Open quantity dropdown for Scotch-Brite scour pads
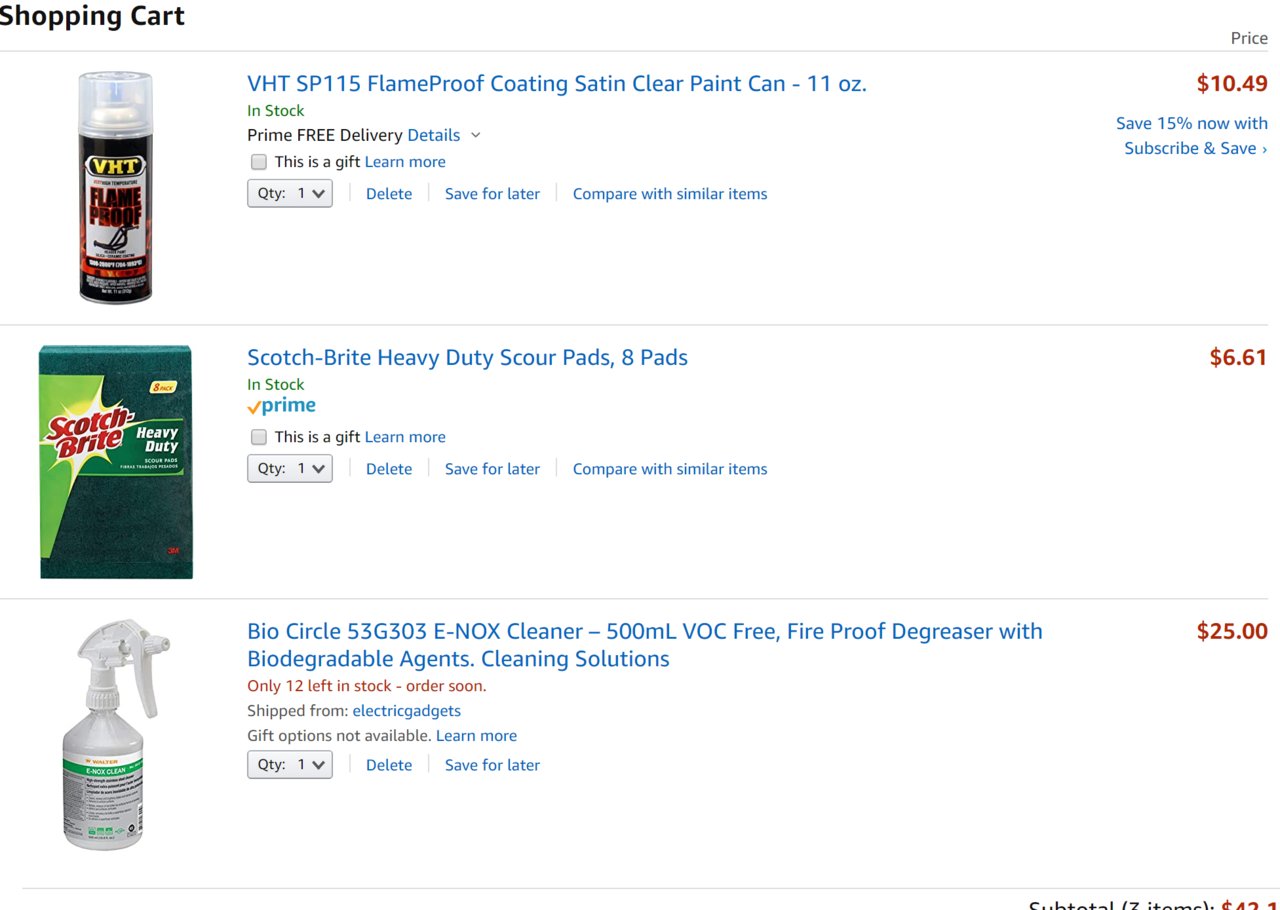 [290, 469]
